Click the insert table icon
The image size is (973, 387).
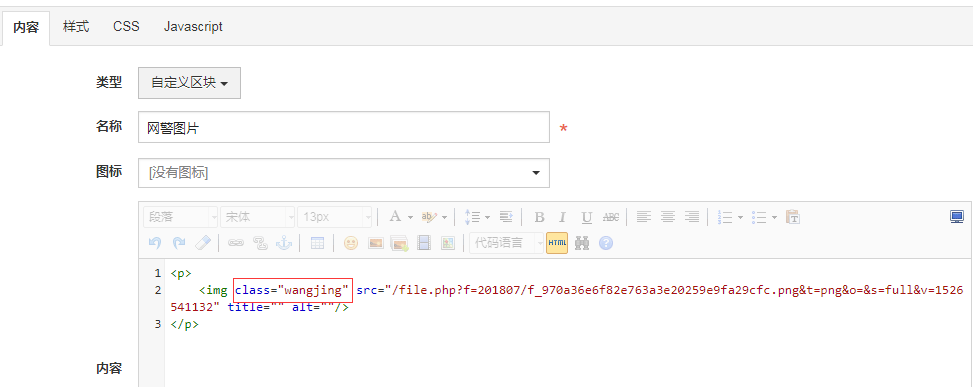(x=317, y=243)
